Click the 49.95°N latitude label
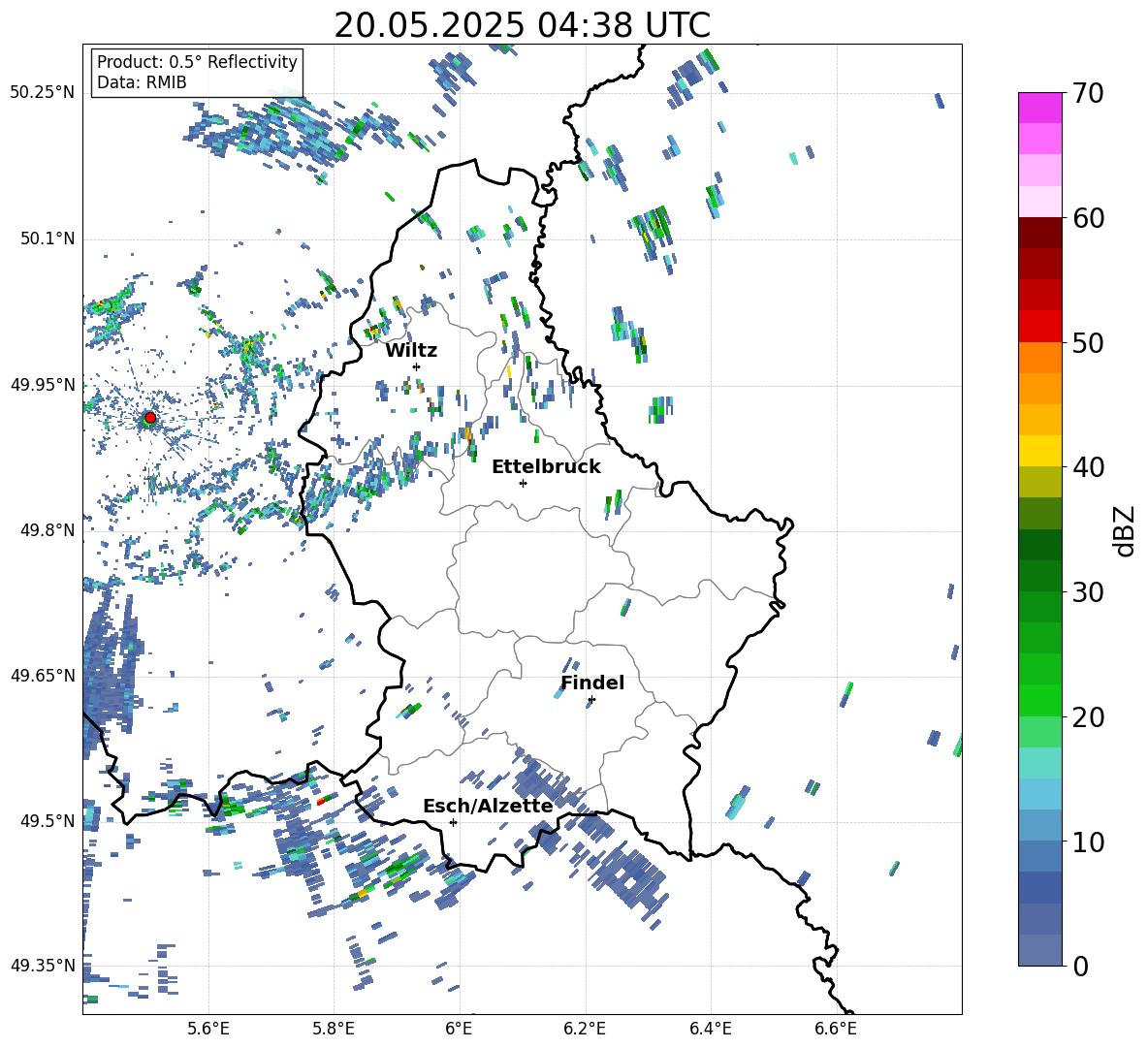This screenshot has width=1148, height=1048. click(x=43, y=384)
